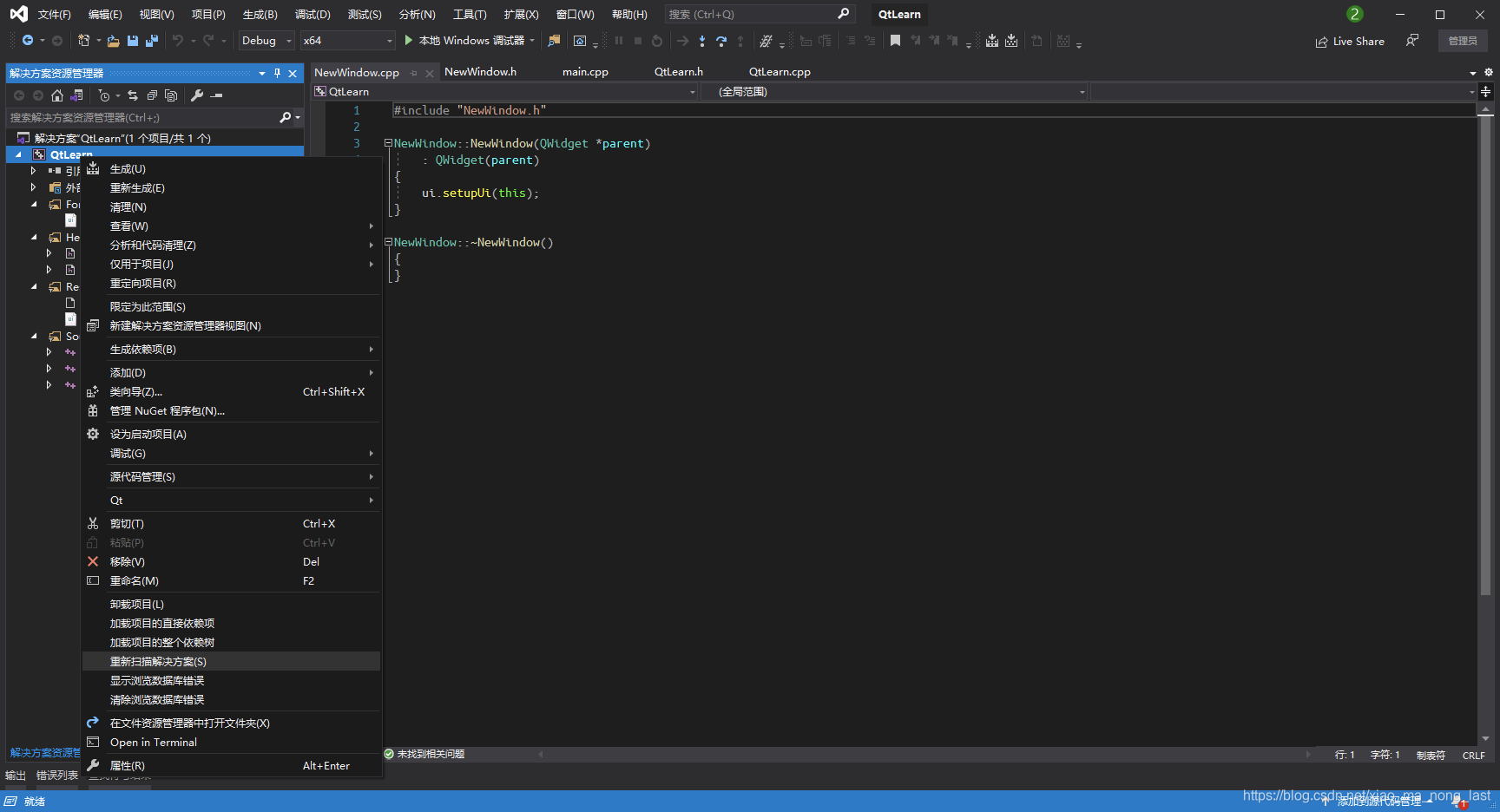Click the show all files icon
Viewport: 1500px width, 812px height.
pos(171,95)
